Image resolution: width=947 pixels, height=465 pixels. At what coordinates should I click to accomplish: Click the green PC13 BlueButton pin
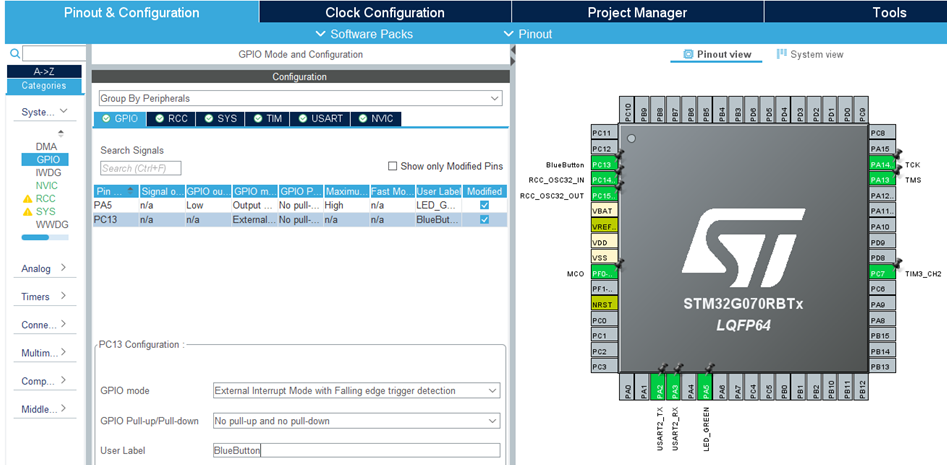(x=604, y=164)
